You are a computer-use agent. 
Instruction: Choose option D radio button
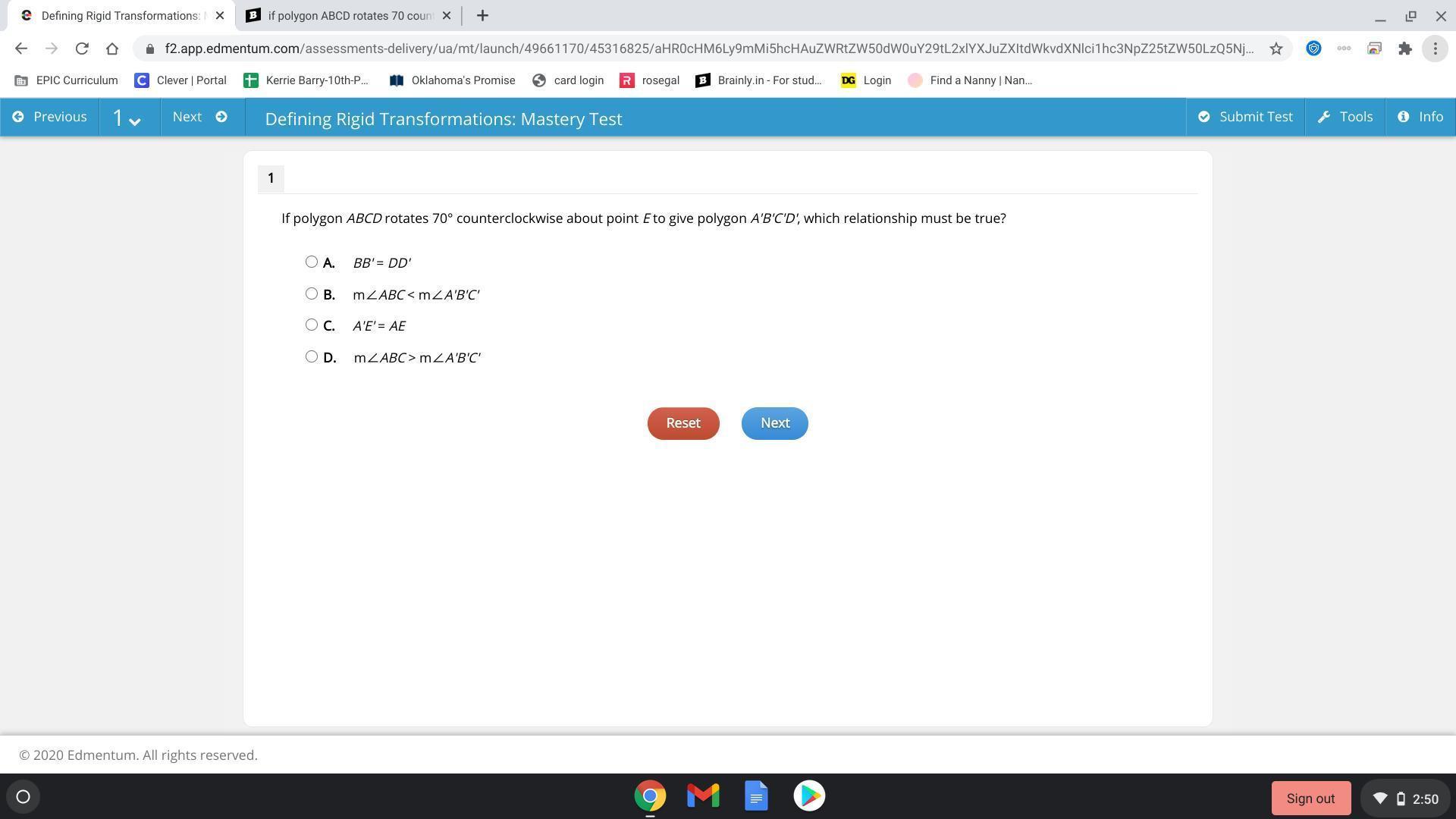pyautogui.click(x=311, y=356)
